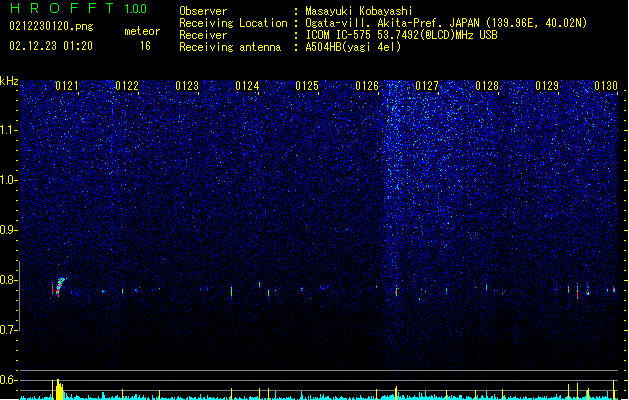The width and height of the screenshot is (629, 400).
Task: Click the 'Receiving Location' field label
Action: 233,23
